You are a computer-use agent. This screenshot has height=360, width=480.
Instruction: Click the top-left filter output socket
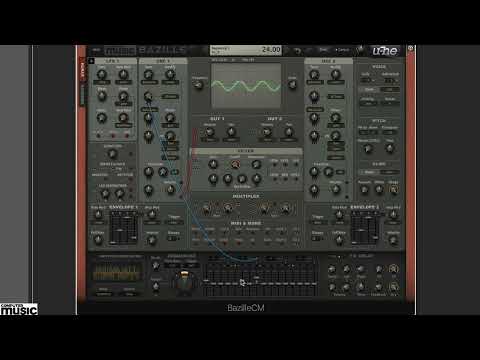(274, 165)
